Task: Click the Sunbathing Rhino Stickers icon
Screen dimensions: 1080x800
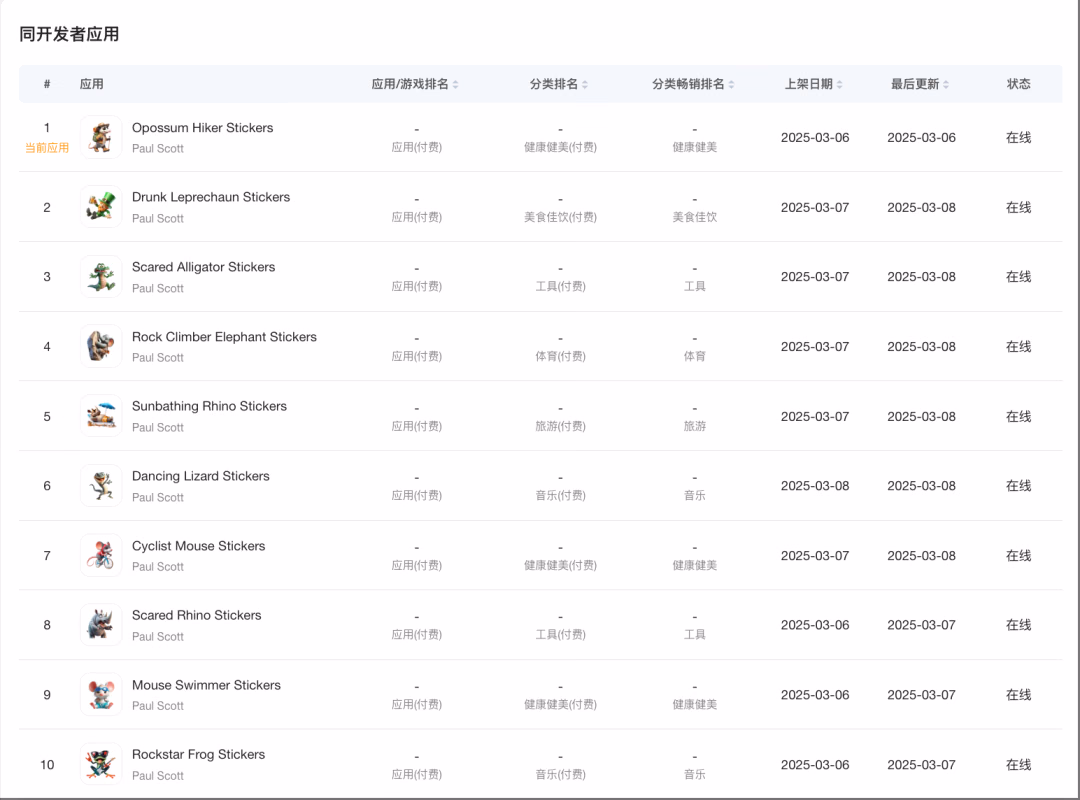Action: (101, 416)
